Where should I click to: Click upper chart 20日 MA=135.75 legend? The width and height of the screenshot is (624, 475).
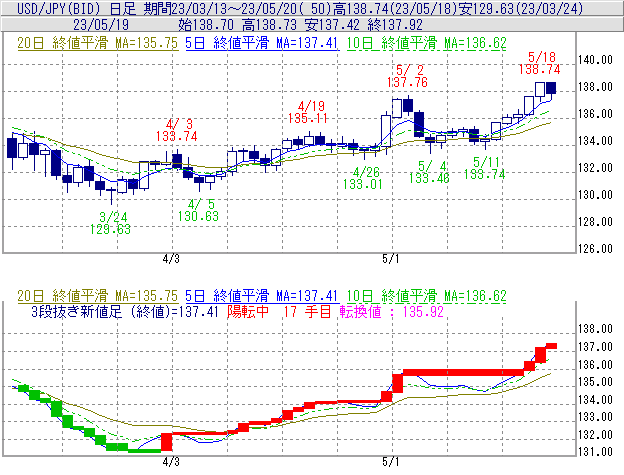point(98,43)
